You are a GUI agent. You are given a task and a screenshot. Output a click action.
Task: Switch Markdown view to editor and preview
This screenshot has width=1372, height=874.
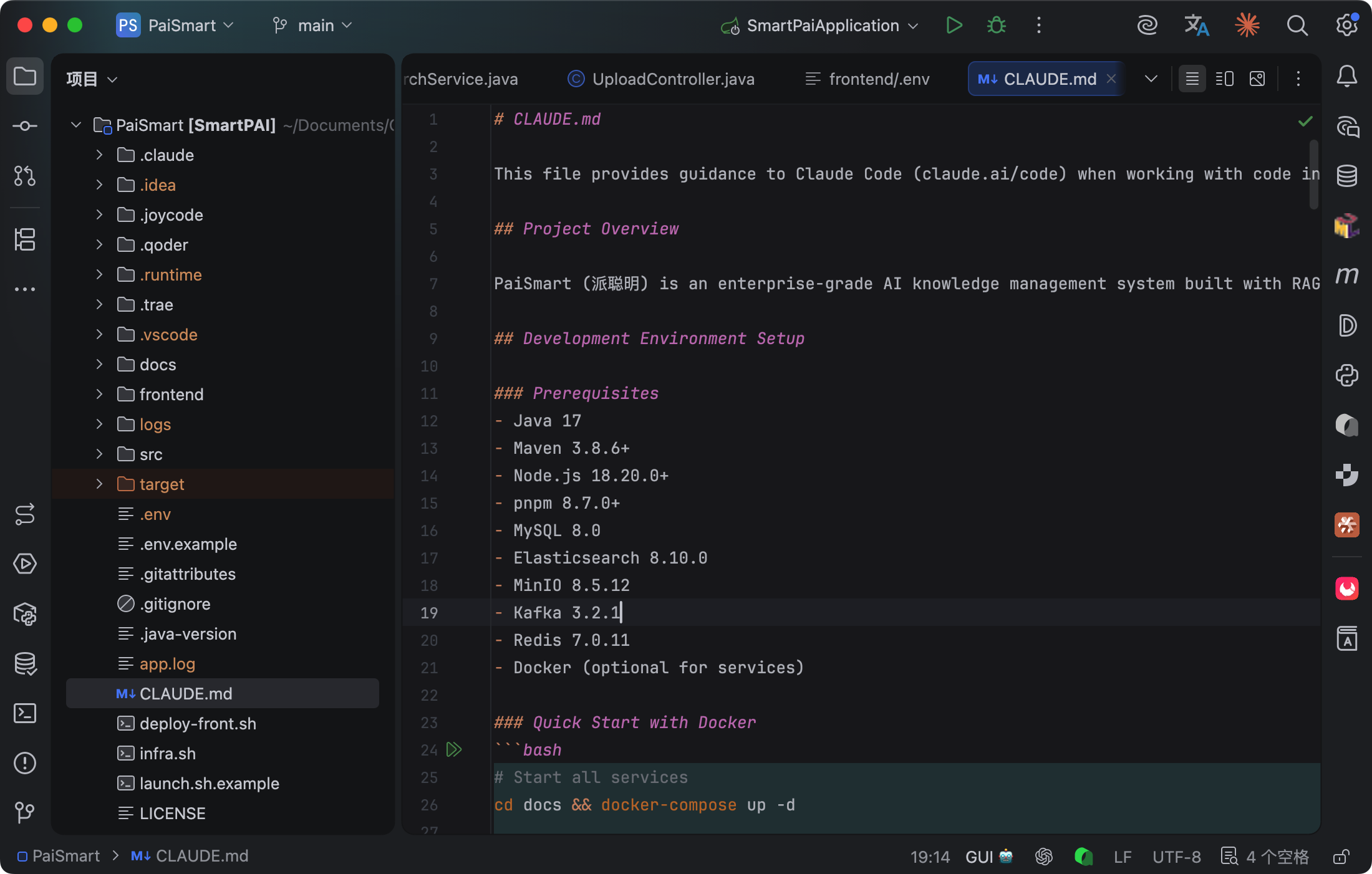tap(1224, 79)
